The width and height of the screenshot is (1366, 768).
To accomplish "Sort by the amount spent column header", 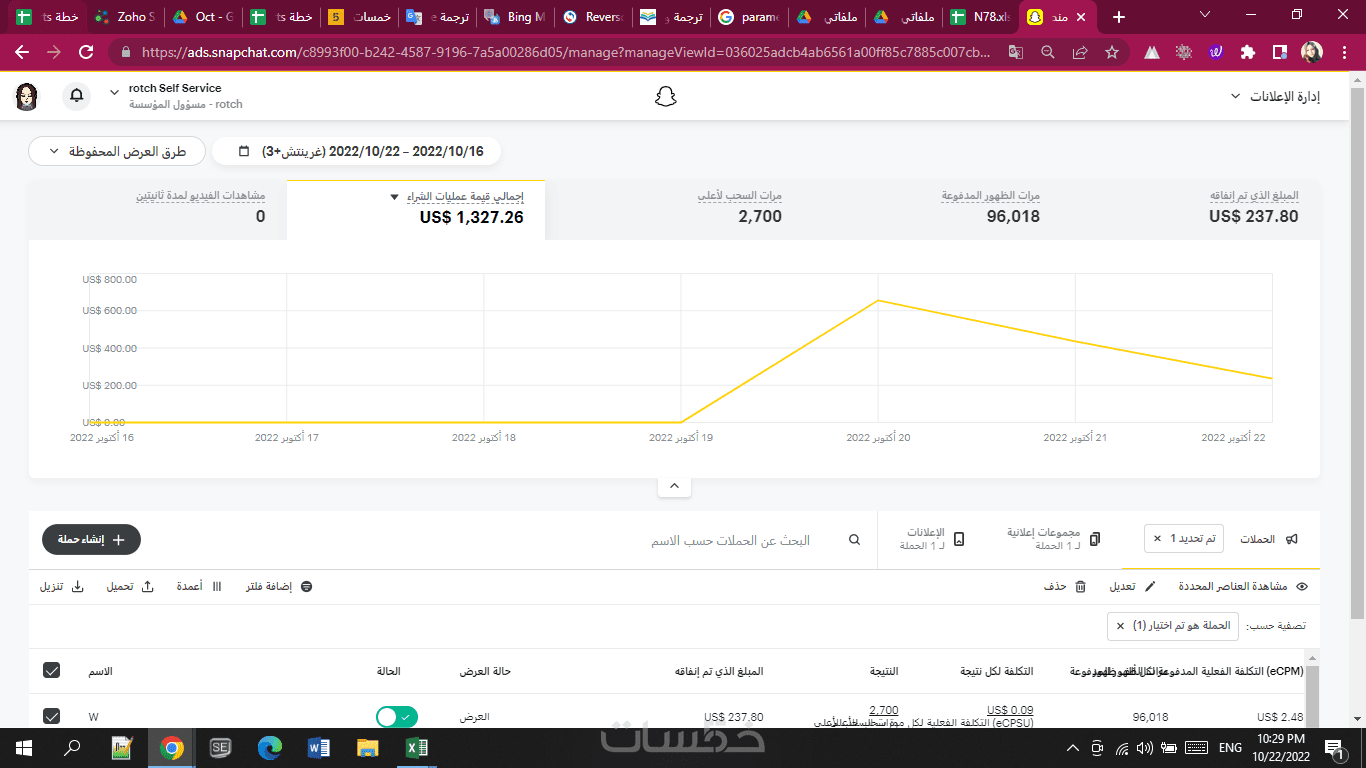I will click(719, 671).
